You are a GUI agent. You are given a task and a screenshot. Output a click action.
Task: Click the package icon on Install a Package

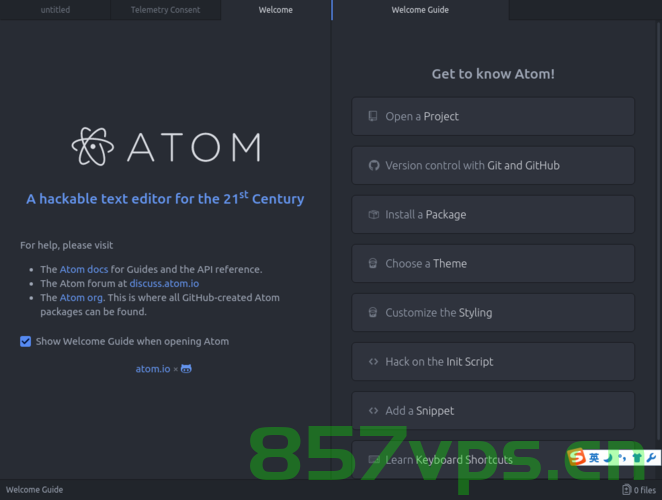[x=374, y=215]
